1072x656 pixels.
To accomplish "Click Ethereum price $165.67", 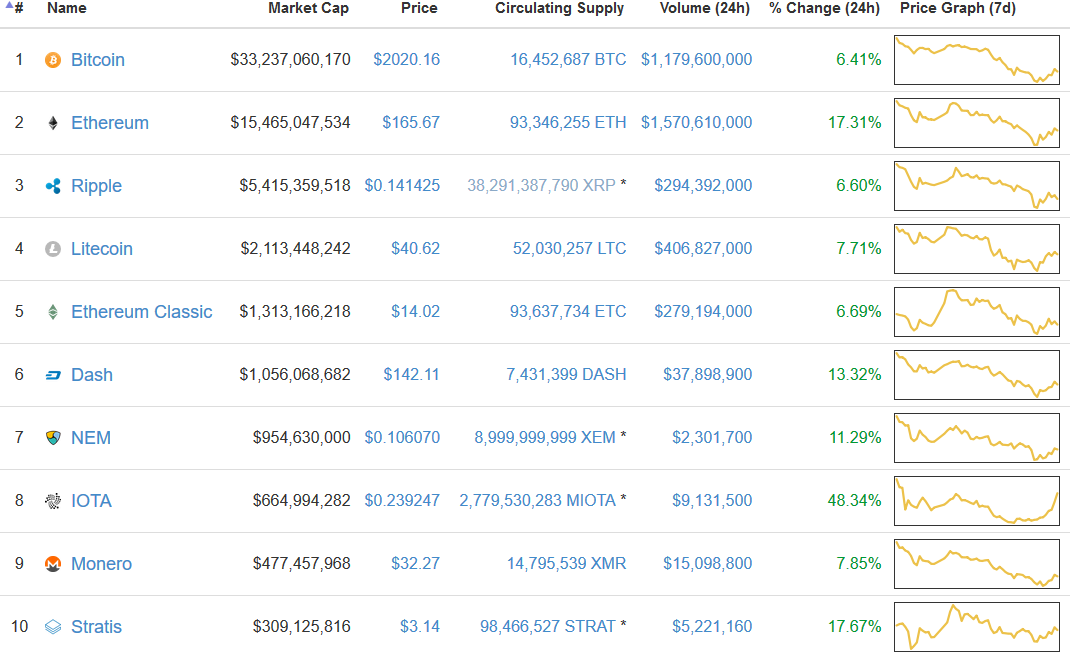I will pos(411,122).
